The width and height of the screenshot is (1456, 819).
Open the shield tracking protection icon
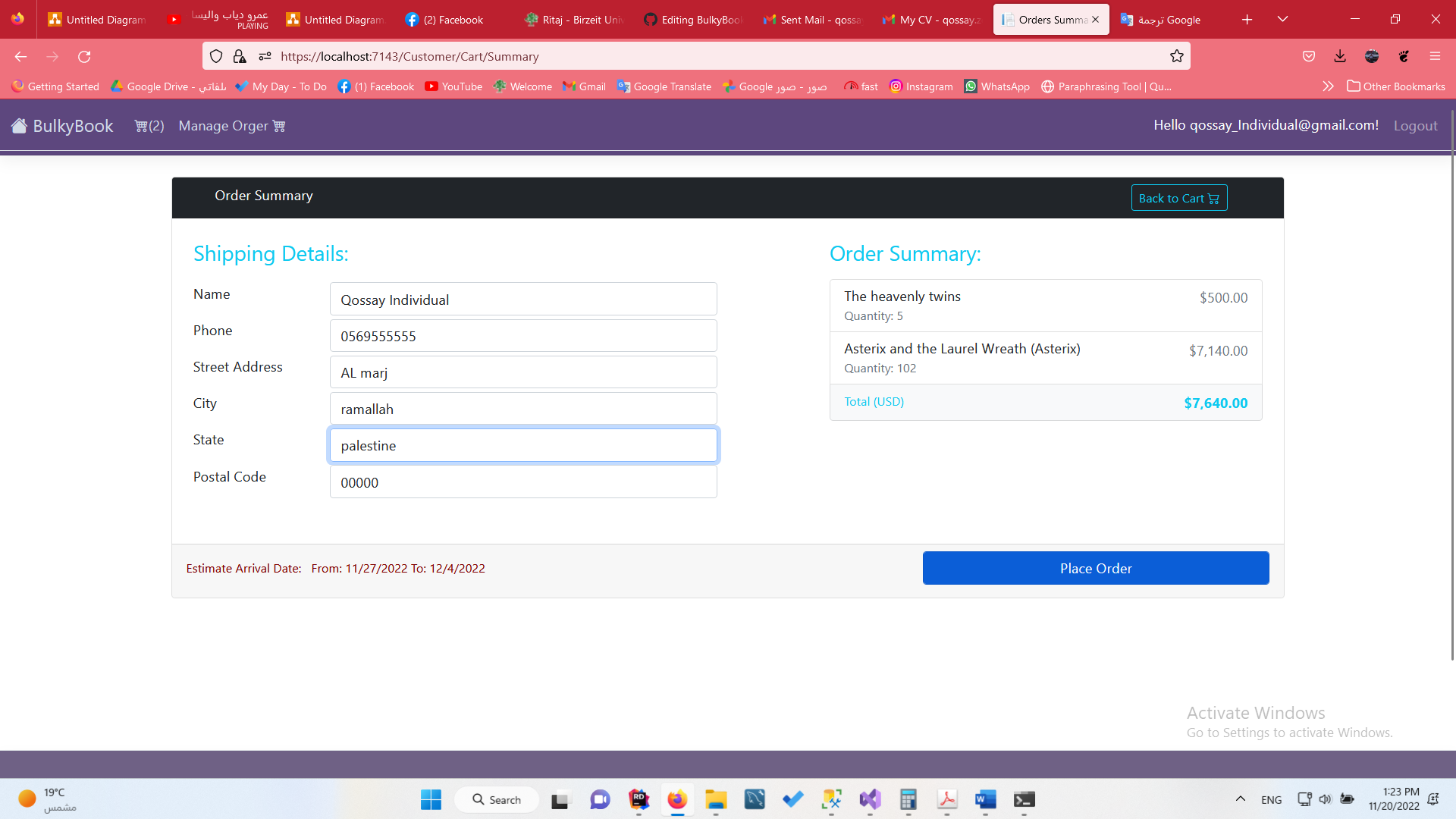[x=216, y=56]
